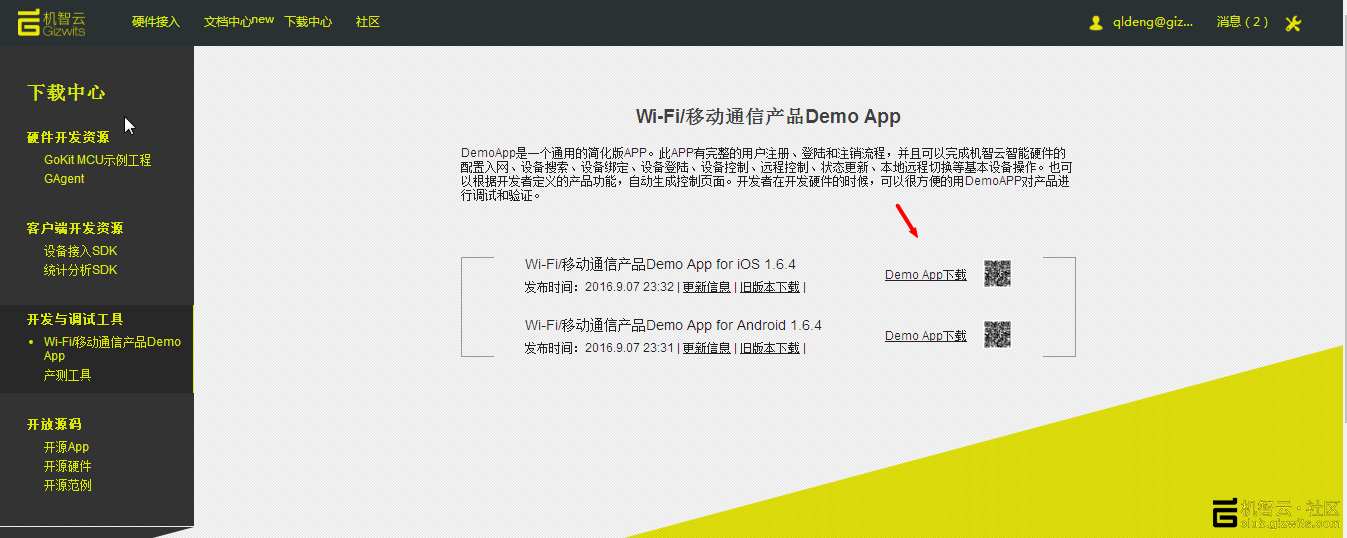Open 下载中心 in top navigation
The image size is (1347, 538).
pos(308,22)
